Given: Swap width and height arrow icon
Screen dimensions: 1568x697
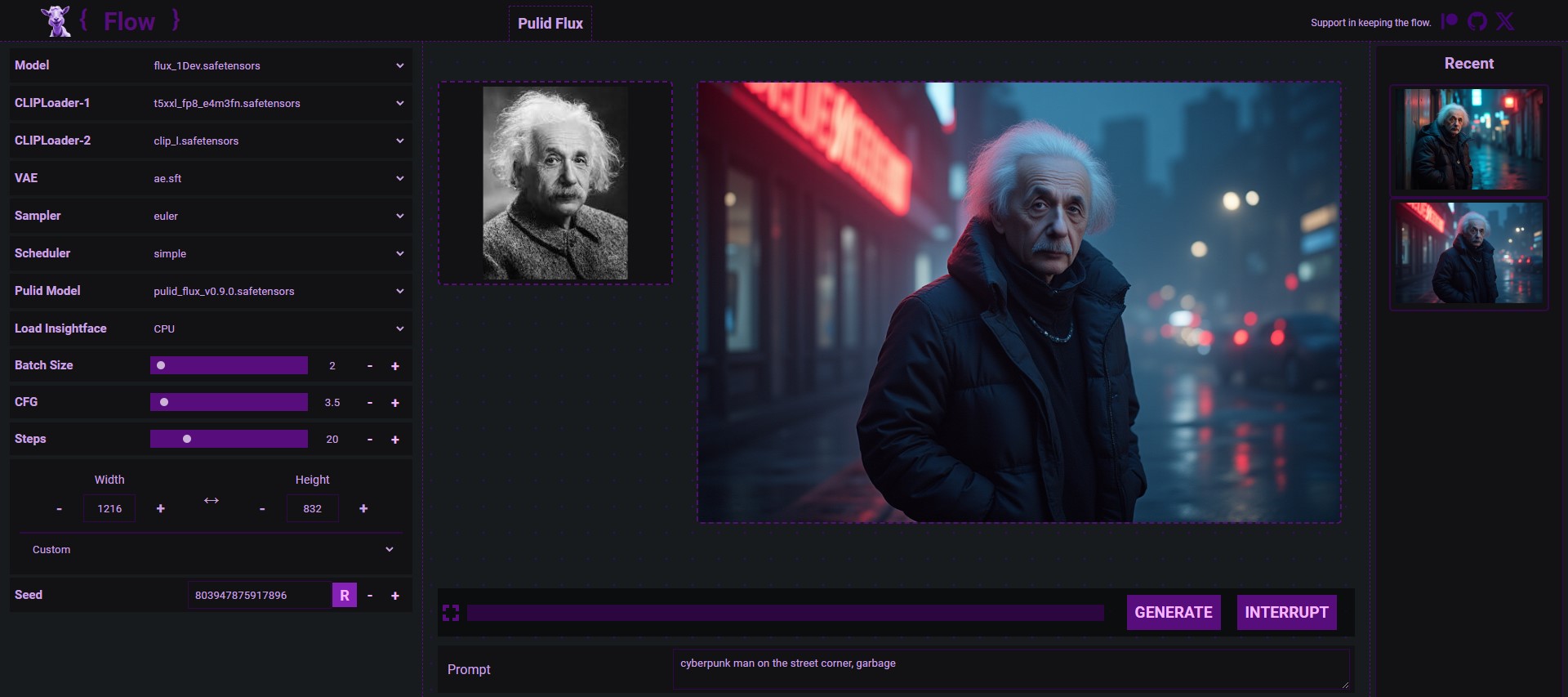Looking at the screenshot, I should 212,500.
